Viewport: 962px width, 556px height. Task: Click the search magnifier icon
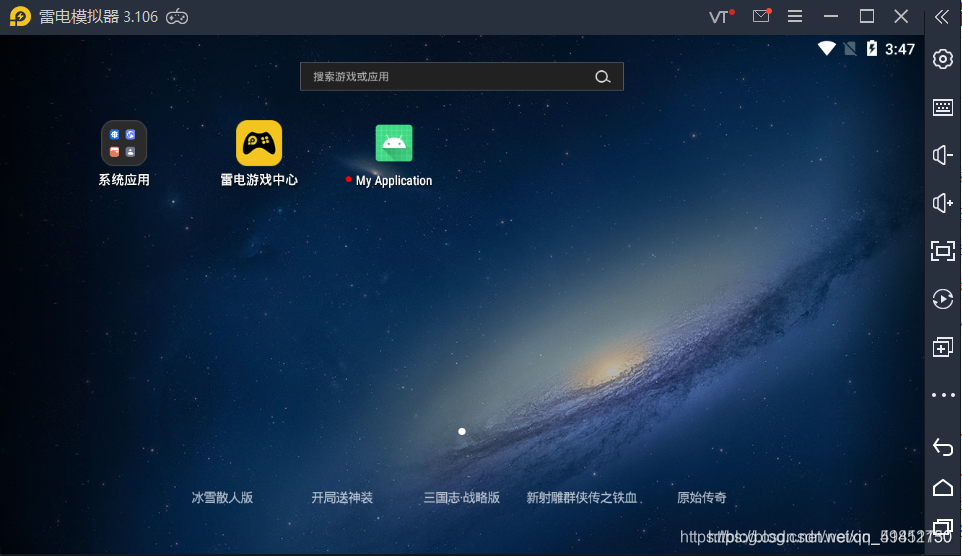[x=602, y=77]
